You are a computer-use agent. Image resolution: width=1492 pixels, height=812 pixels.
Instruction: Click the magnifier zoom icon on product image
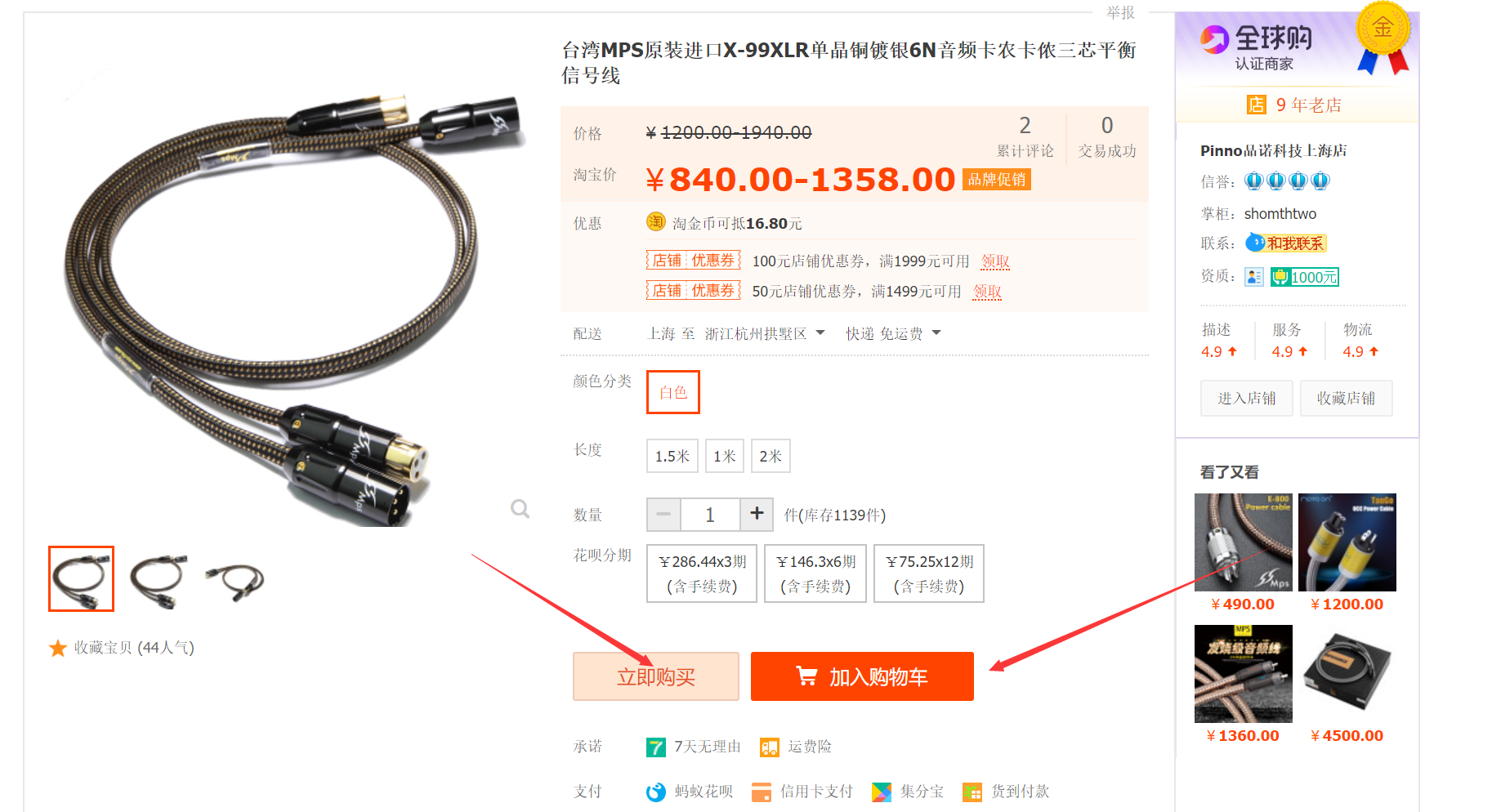(x=520, y=509)
